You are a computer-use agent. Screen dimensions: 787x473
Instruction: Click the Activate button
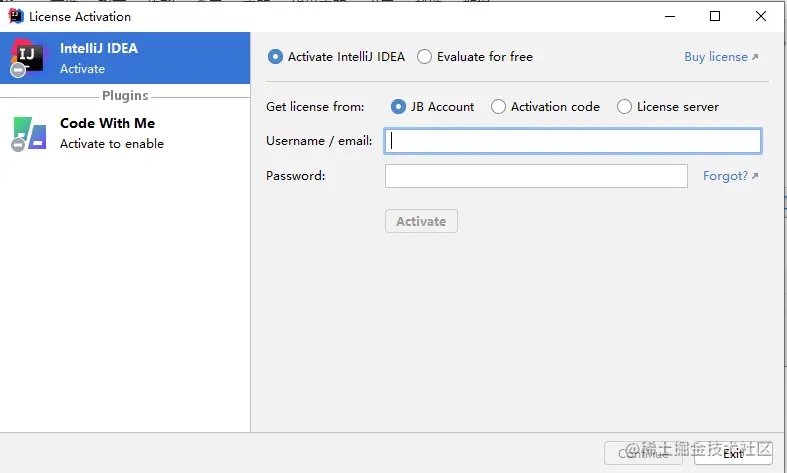[421, 221]
